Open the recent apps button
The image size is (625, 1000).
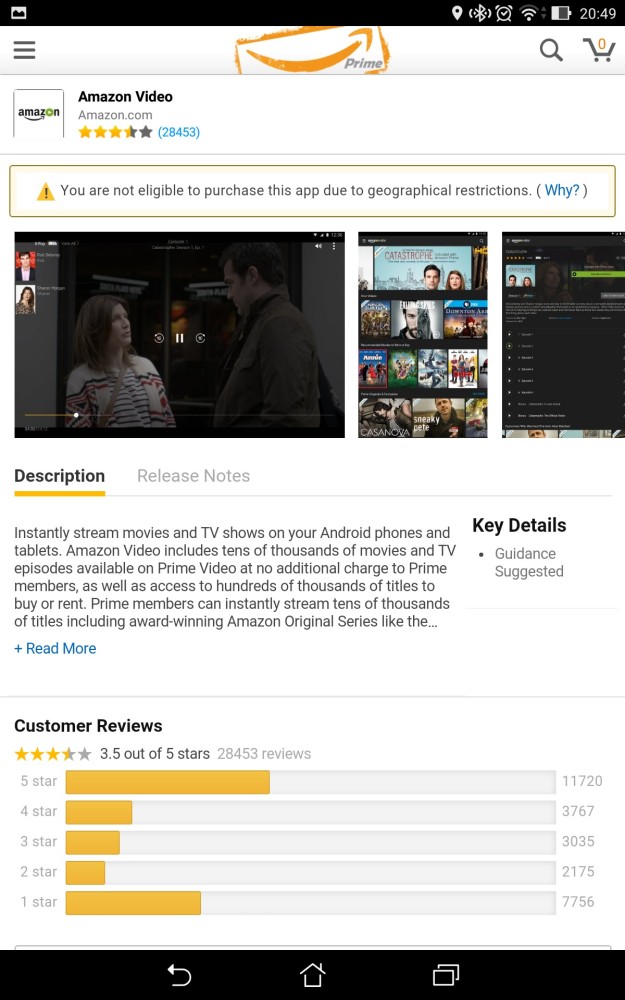pos(446,974)
